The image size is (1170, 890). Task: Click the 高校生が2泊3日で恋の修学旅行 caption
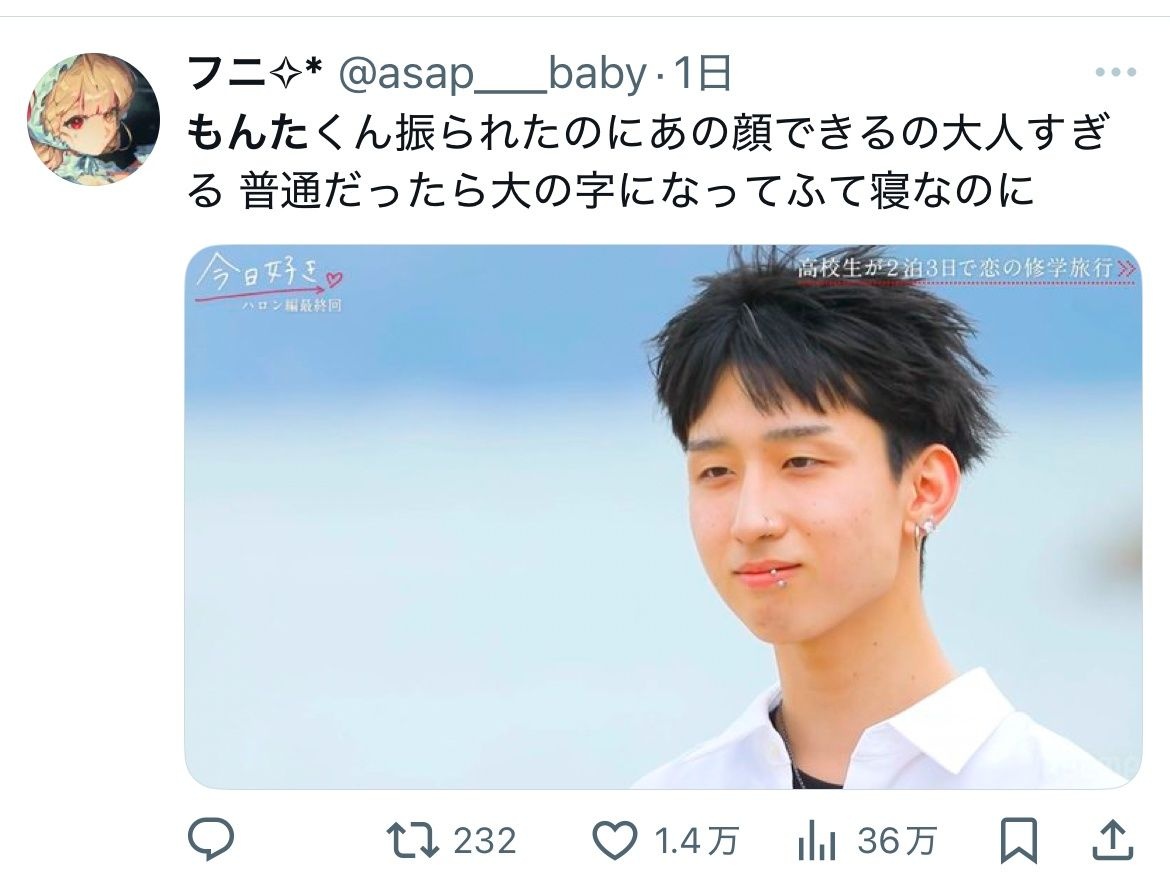tap(955, 268)
